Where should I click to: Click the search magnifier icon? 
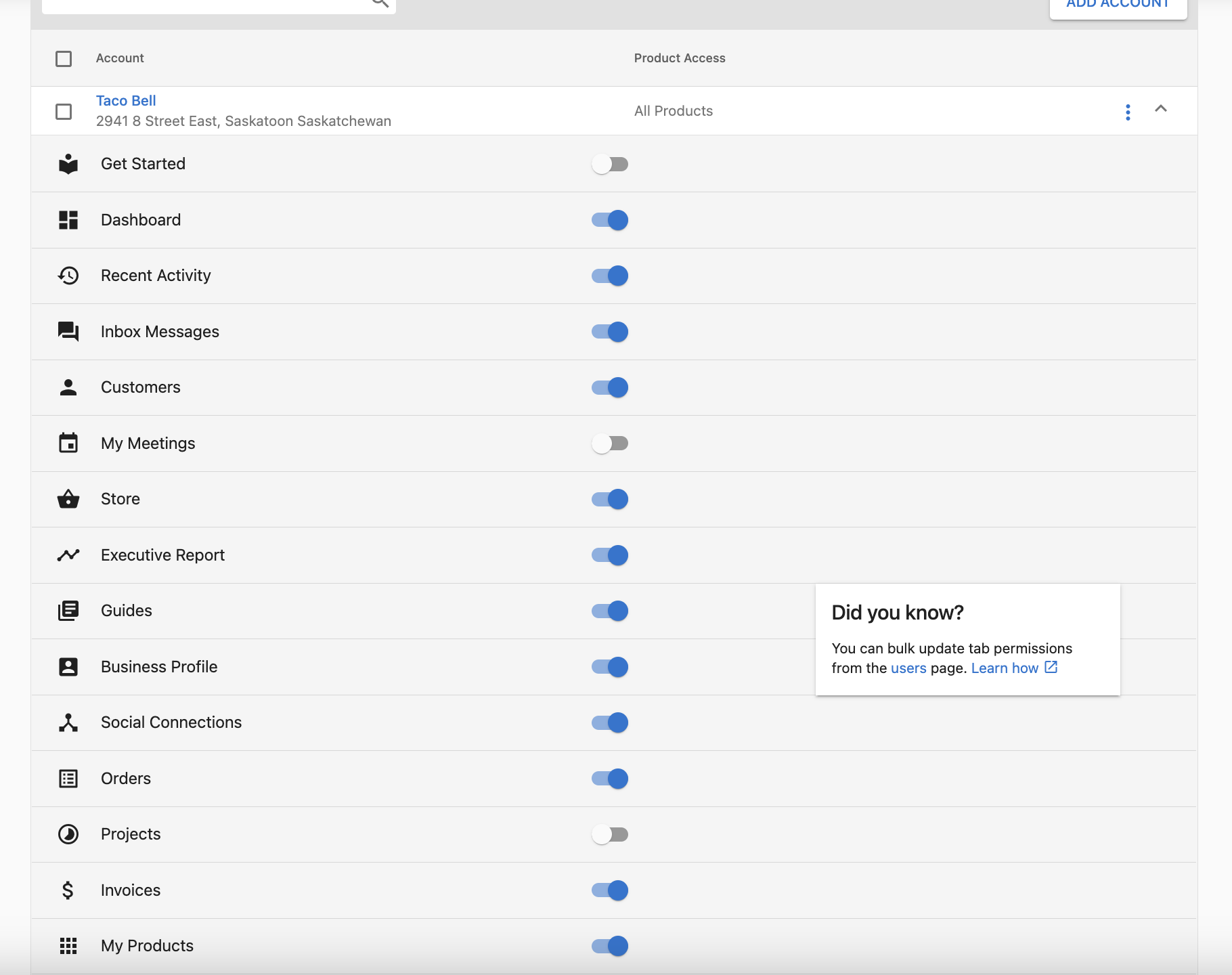point(380,3)
